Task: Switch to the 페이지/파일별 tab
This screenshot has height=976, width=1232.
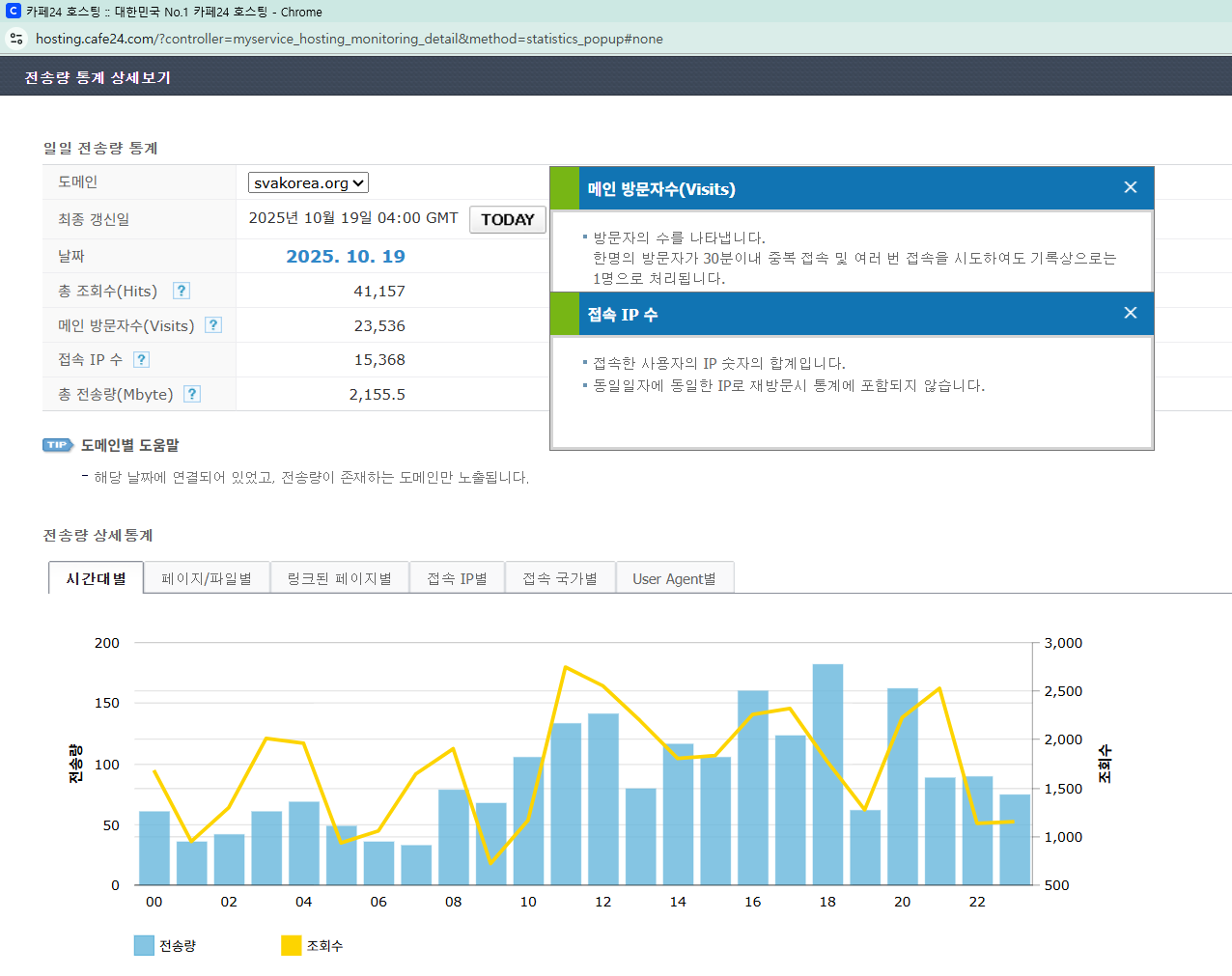Action: coord(207,578)
